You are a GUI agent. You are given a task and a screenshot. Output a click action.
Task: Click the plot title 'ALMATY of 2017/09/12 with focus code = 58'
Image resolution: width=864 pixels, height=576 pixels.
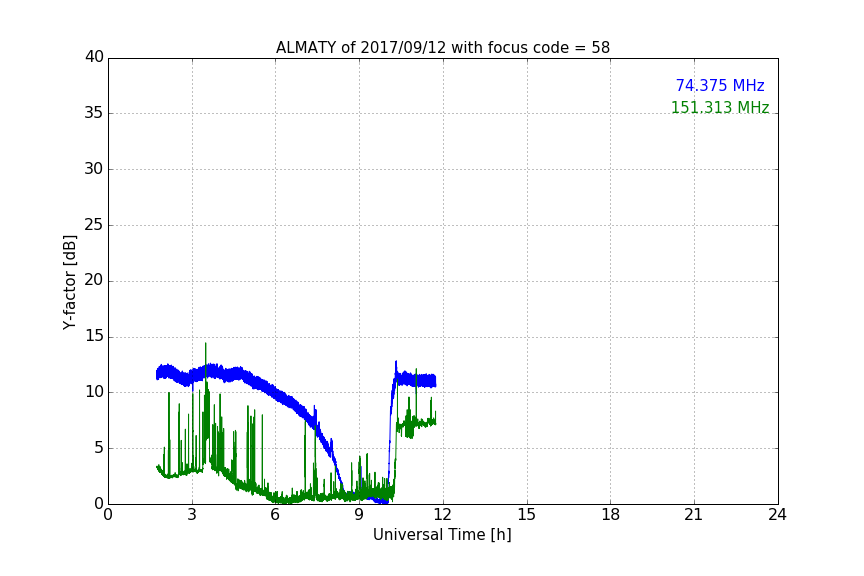coord(442,48)
